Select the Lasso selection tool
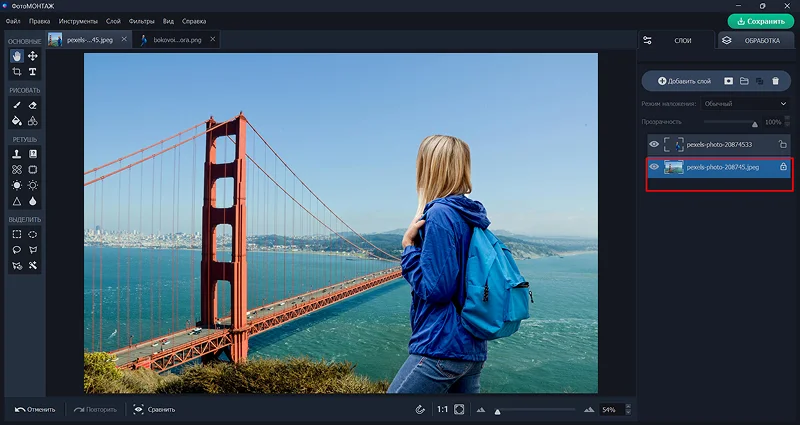800x425 pixels. (17, 250)
